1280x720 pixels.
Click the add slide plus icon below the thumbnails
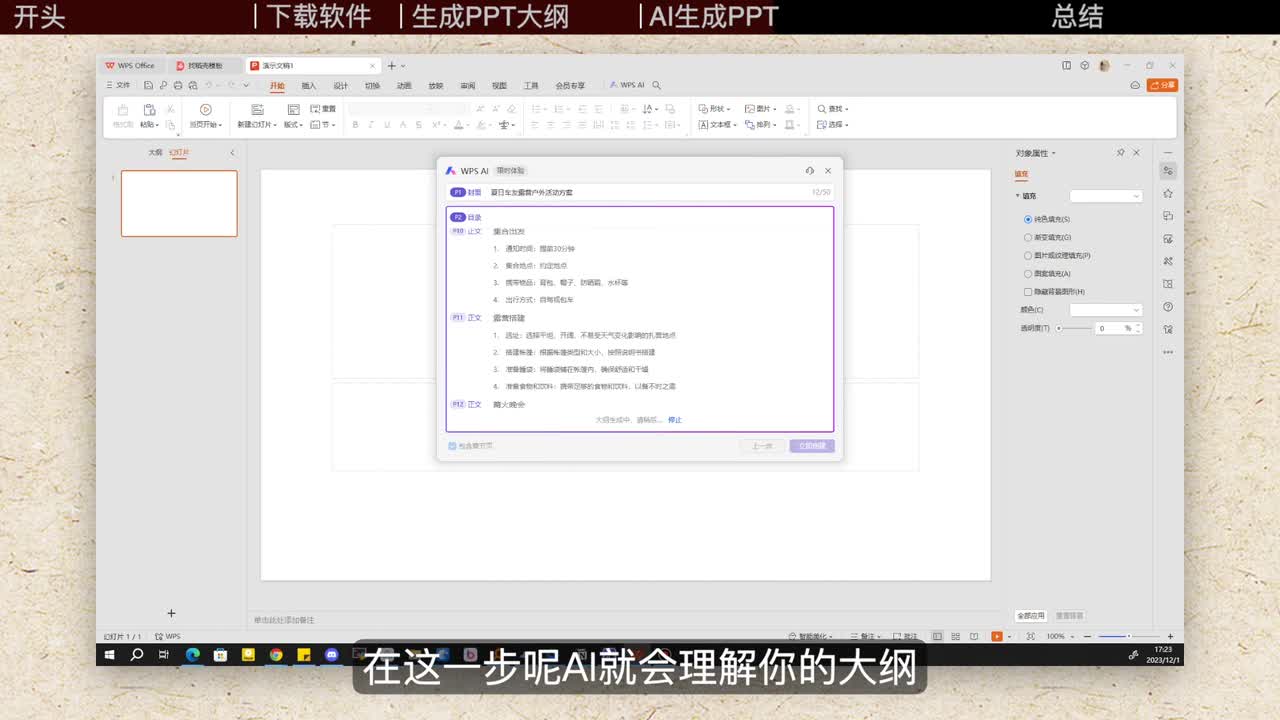171,613
